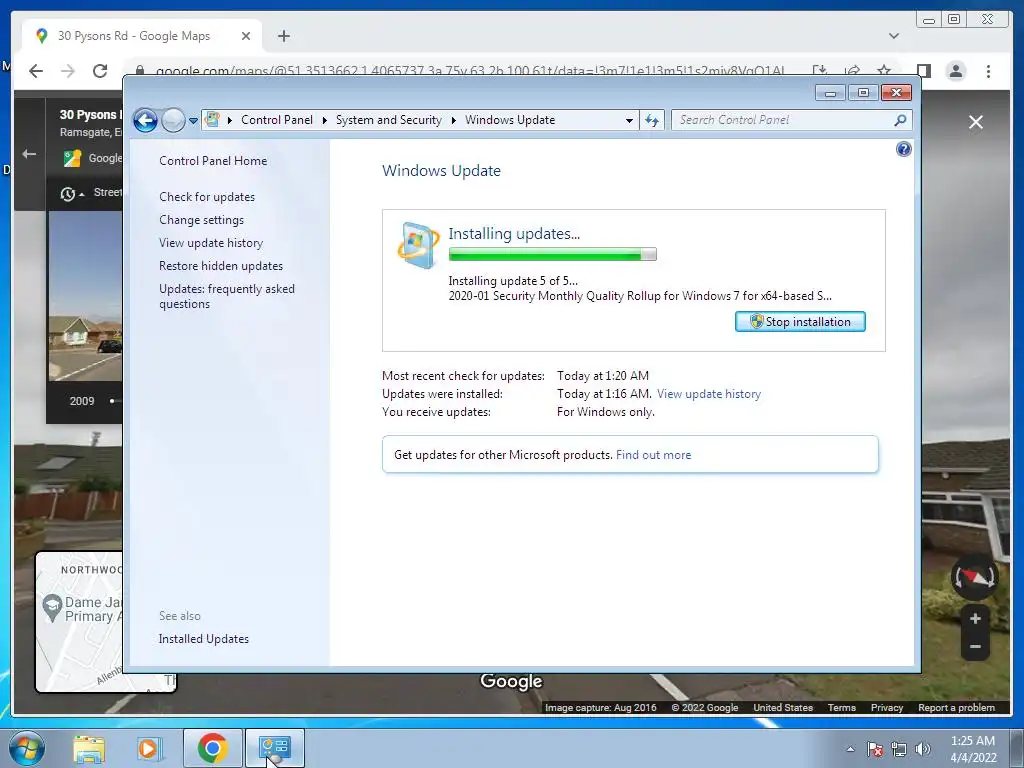Viewport: 1024px width, 768px height.
Task: Open Report a problem link in Maps
Action: coord(956,707)
